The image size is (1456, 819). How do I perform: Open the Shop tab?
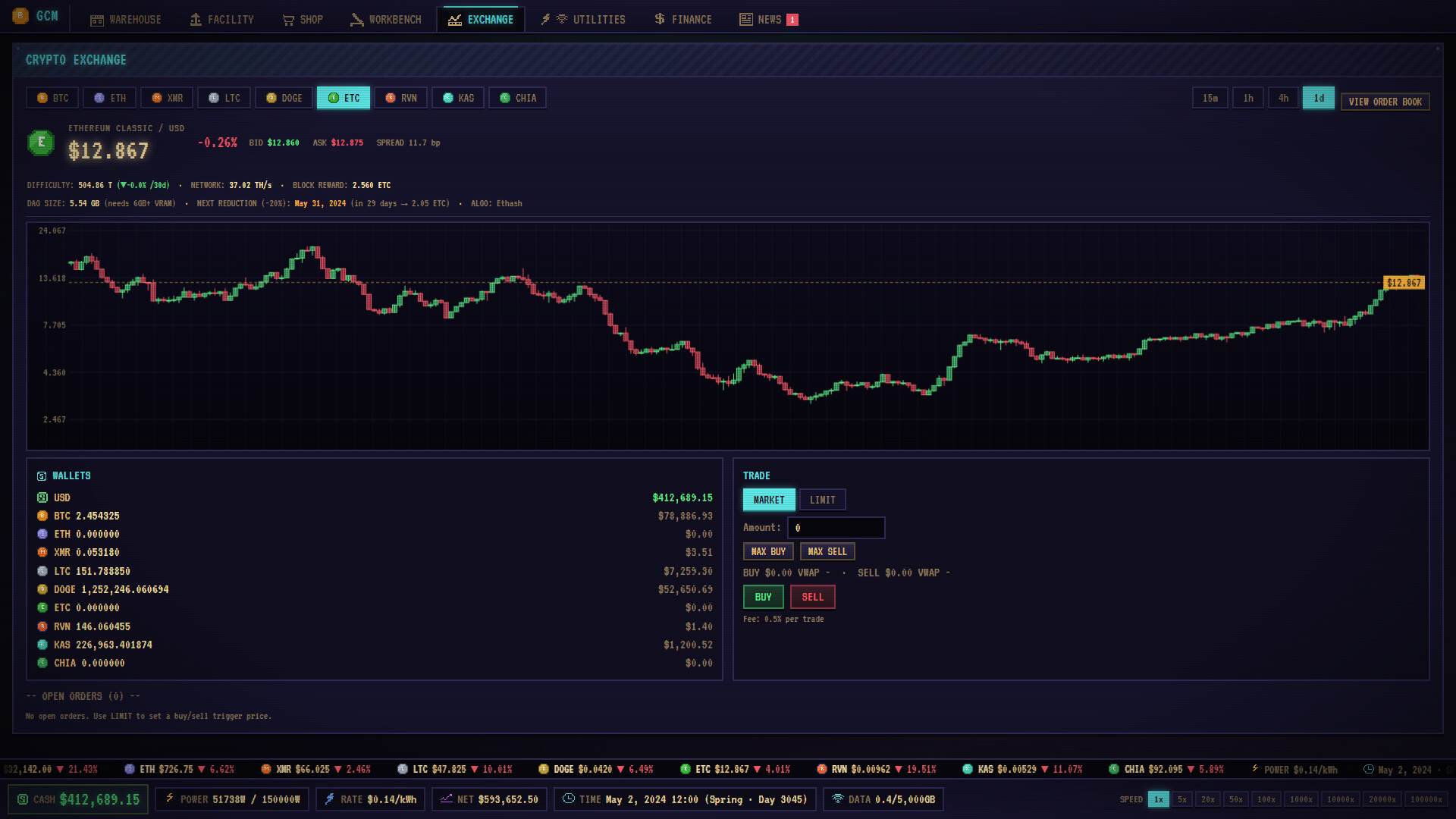point(303,20)
